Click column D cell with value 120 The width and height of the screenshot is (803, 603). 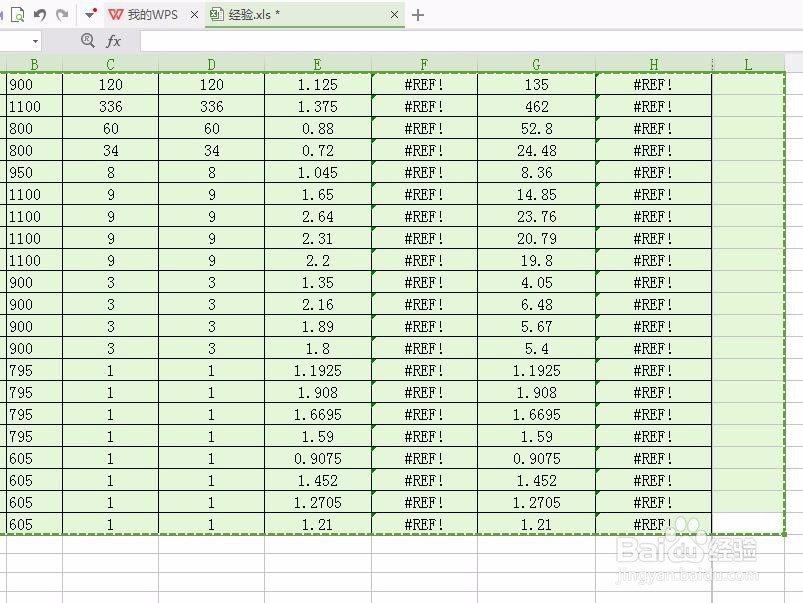212,85
